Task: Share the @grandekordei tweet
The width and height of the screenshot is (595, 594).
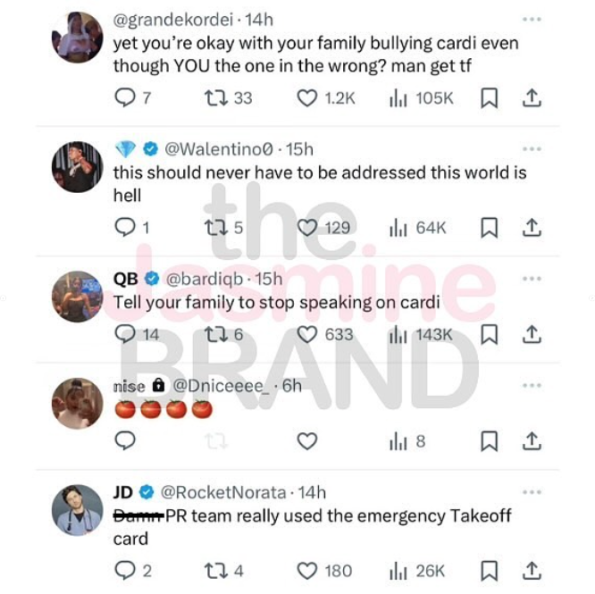Action: (532, 98)
